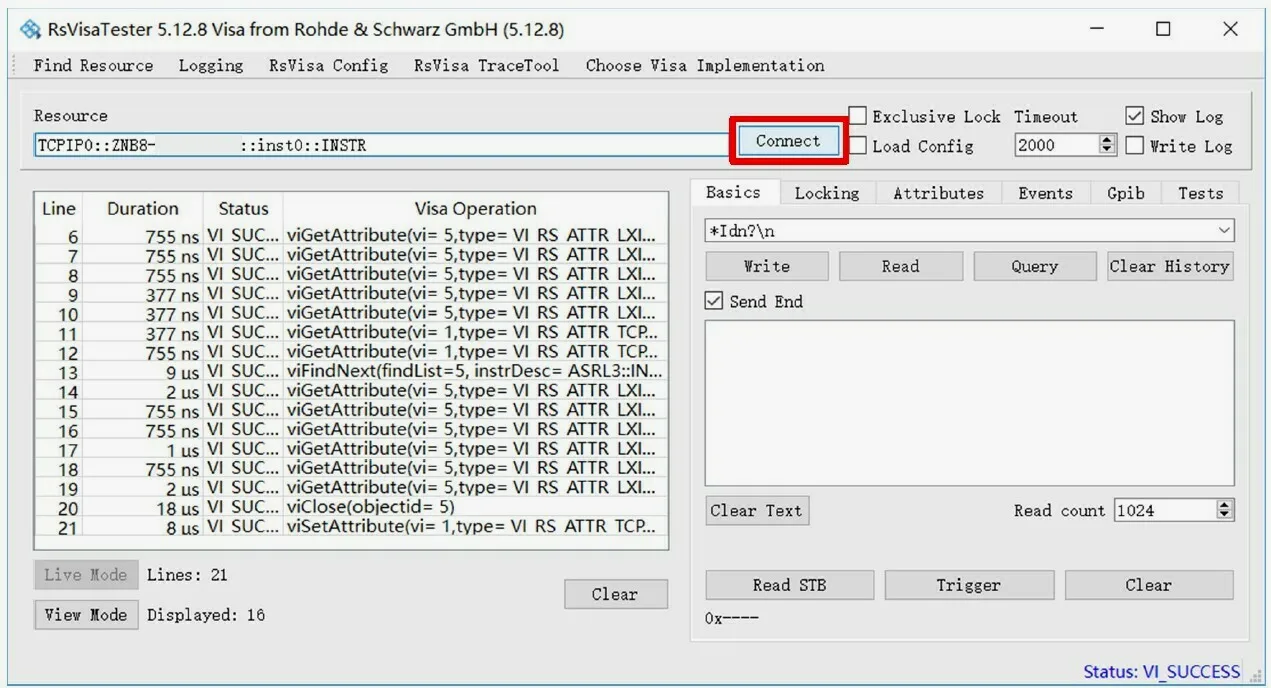Switch to the Attributes tab
The width and height of the screenshot is (1271, 688).
click(938, 193)
